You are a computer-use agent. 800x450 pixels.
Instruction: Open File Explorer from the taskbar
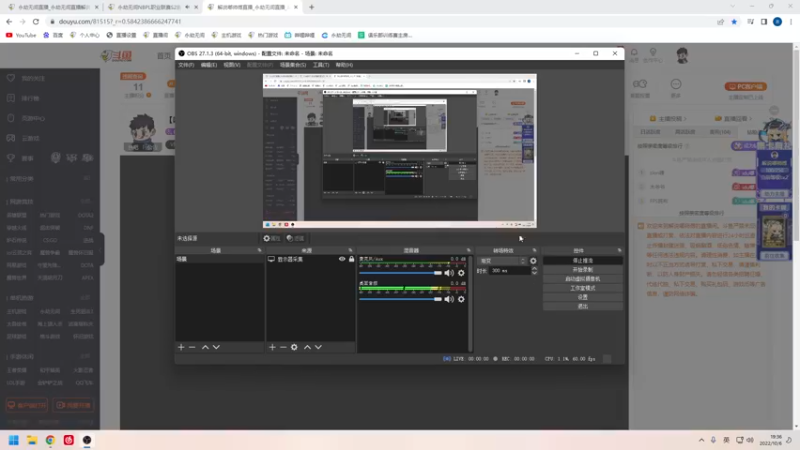32,440
